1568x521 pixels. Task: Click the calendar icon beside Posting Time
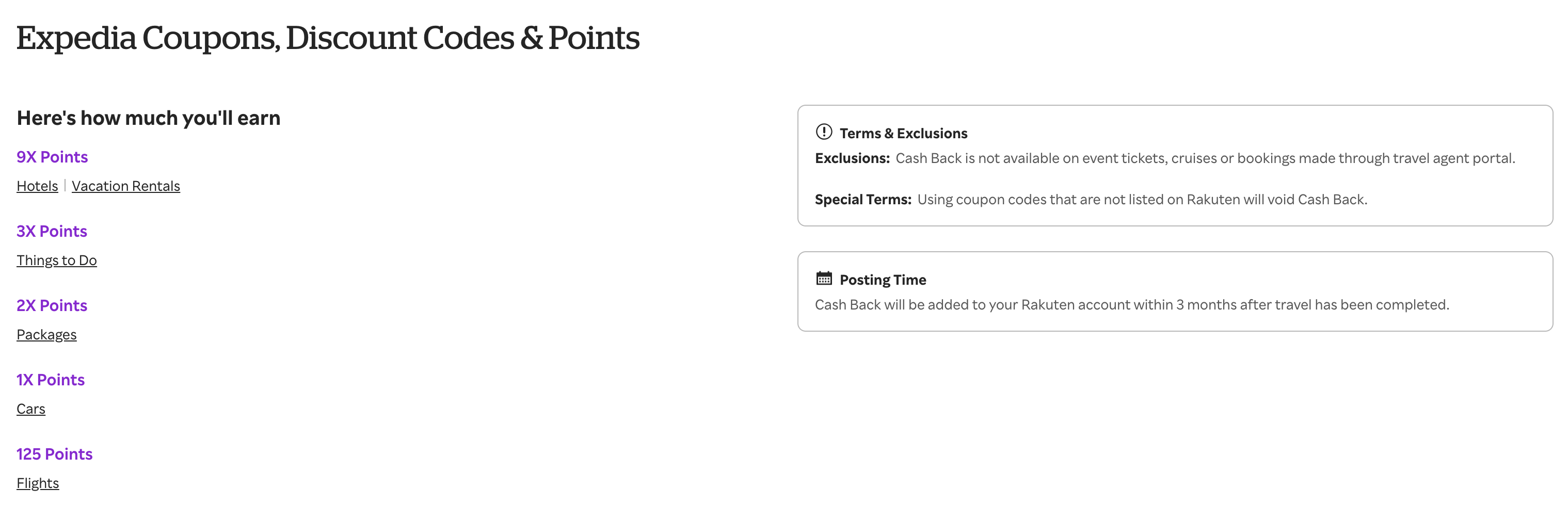(x=824, y=279)
